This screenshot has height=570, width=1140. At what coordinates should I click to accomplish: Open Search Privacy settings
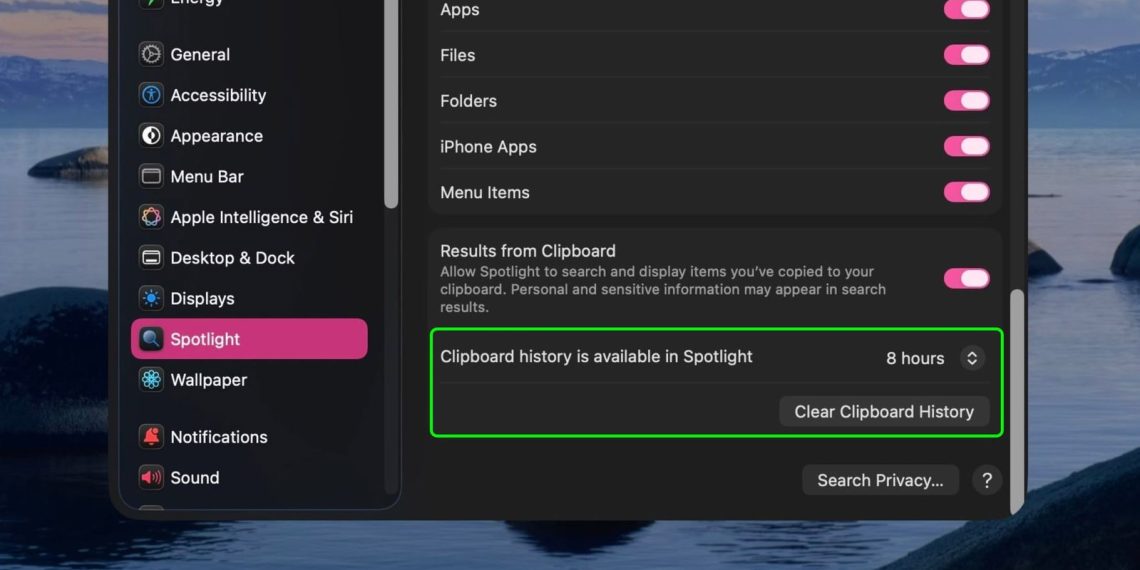tap(880, 480)
